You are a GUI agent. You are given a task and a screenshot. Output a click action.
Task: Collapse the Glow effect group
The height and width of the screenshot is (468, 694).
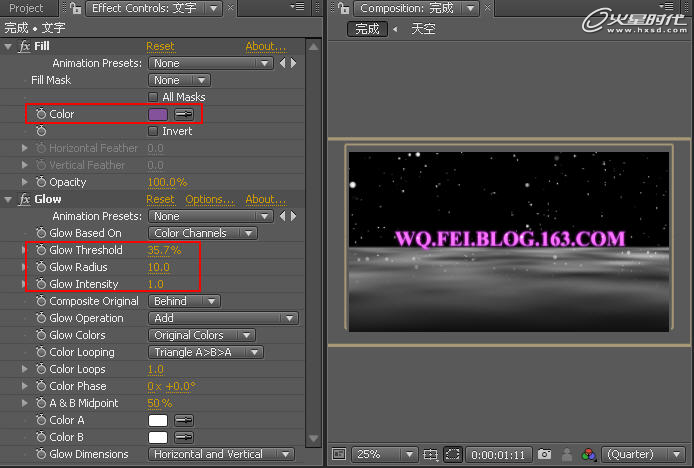click(x=8, y=200)
